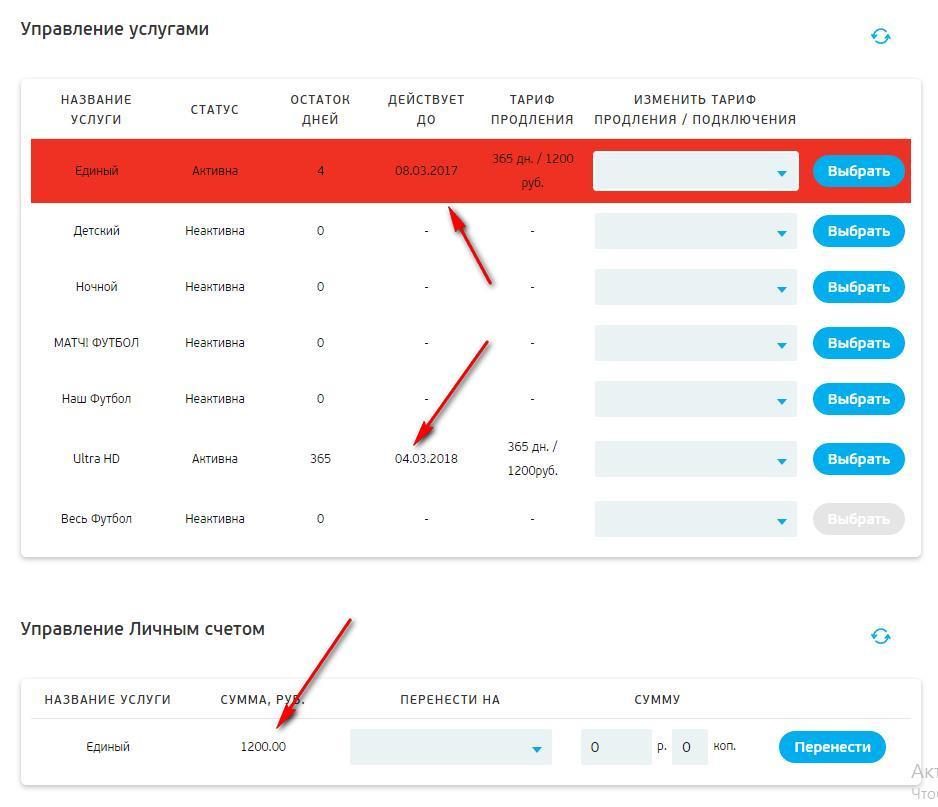Click Выбрать for the Ночной service
The image size is (938, 807).
[x=858, y=287]
